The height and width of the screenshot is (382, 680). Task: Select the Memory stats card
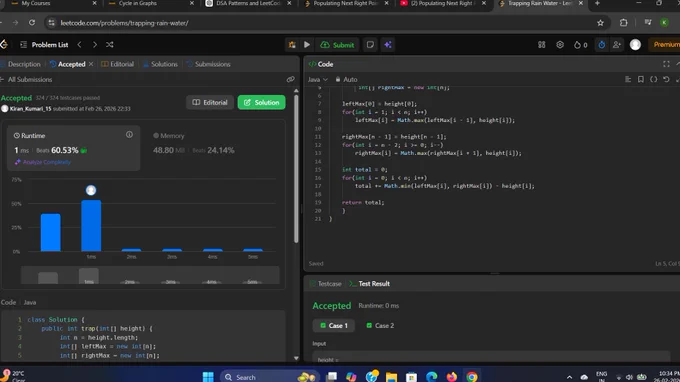[194, 144]
